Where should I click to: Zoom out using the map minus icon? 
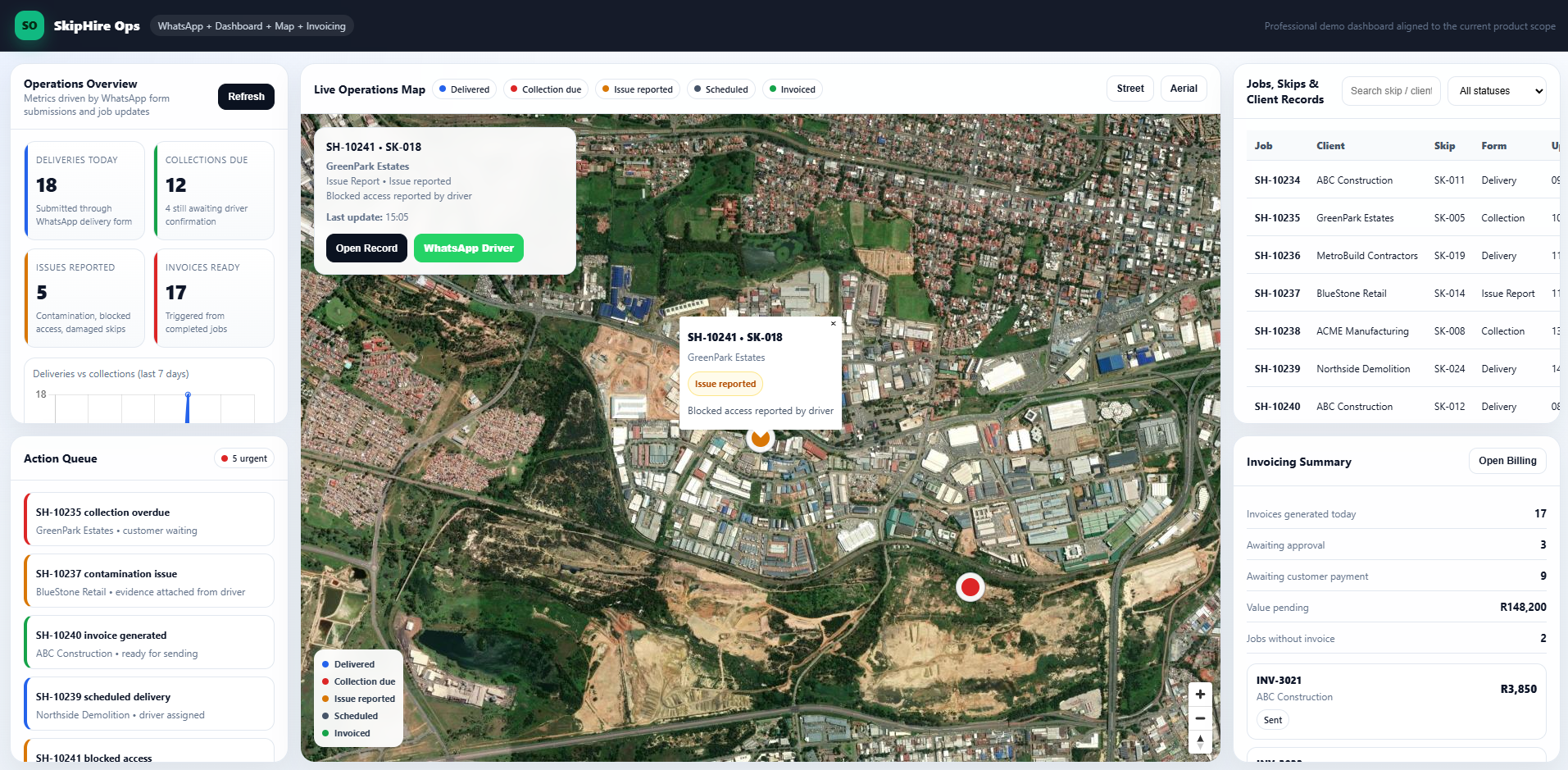click(1200, 718)
